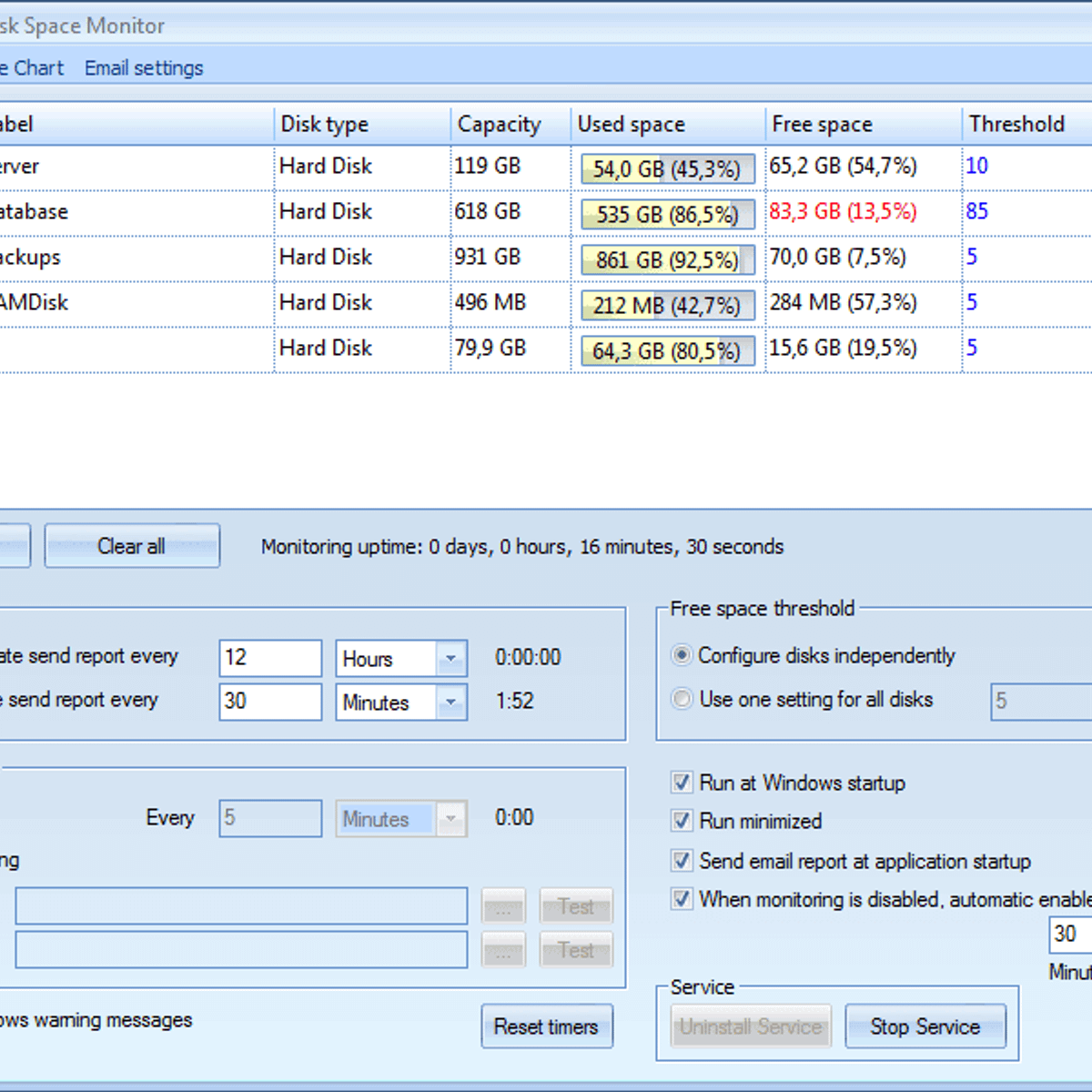Click the 535 GB (86,5%) usage bar
Viewport: 1092px width, 1092px height.
[668, 214]
